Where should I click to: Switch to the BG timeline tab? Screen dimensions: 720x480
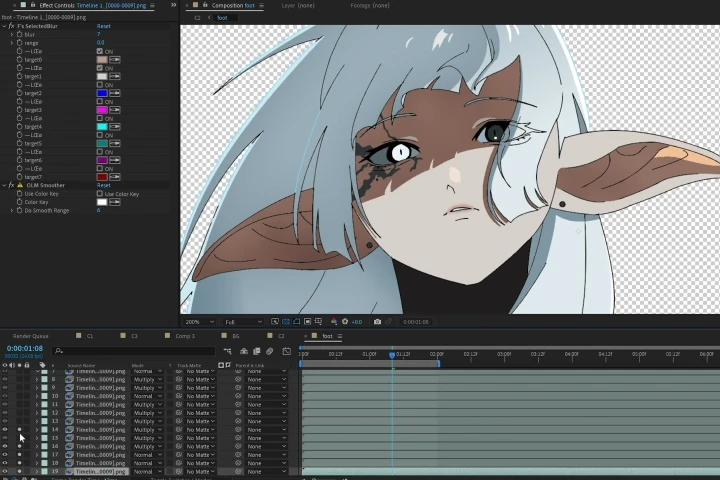click(x=236, y=336)
